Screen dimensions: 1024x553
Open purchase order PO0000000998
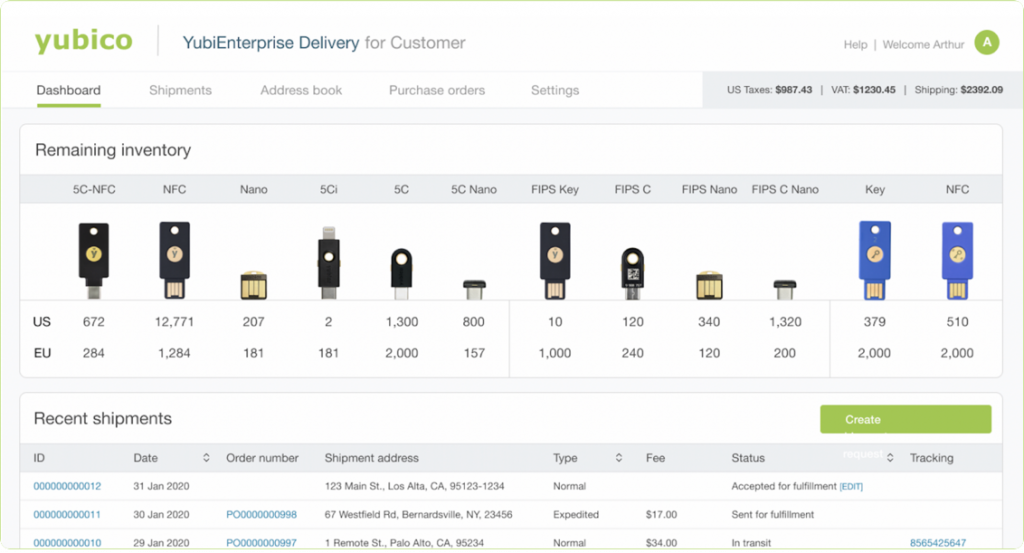pyautogui.click(x=261, y=514)
